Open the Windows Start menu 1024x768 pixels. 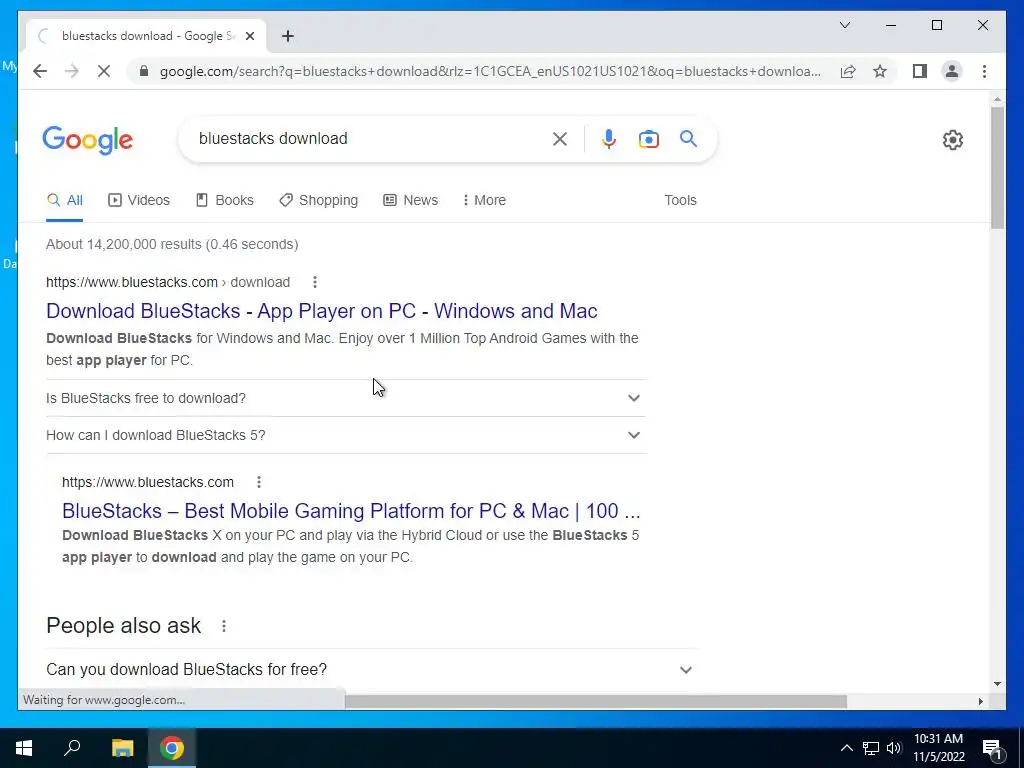[x=24, y=748]
